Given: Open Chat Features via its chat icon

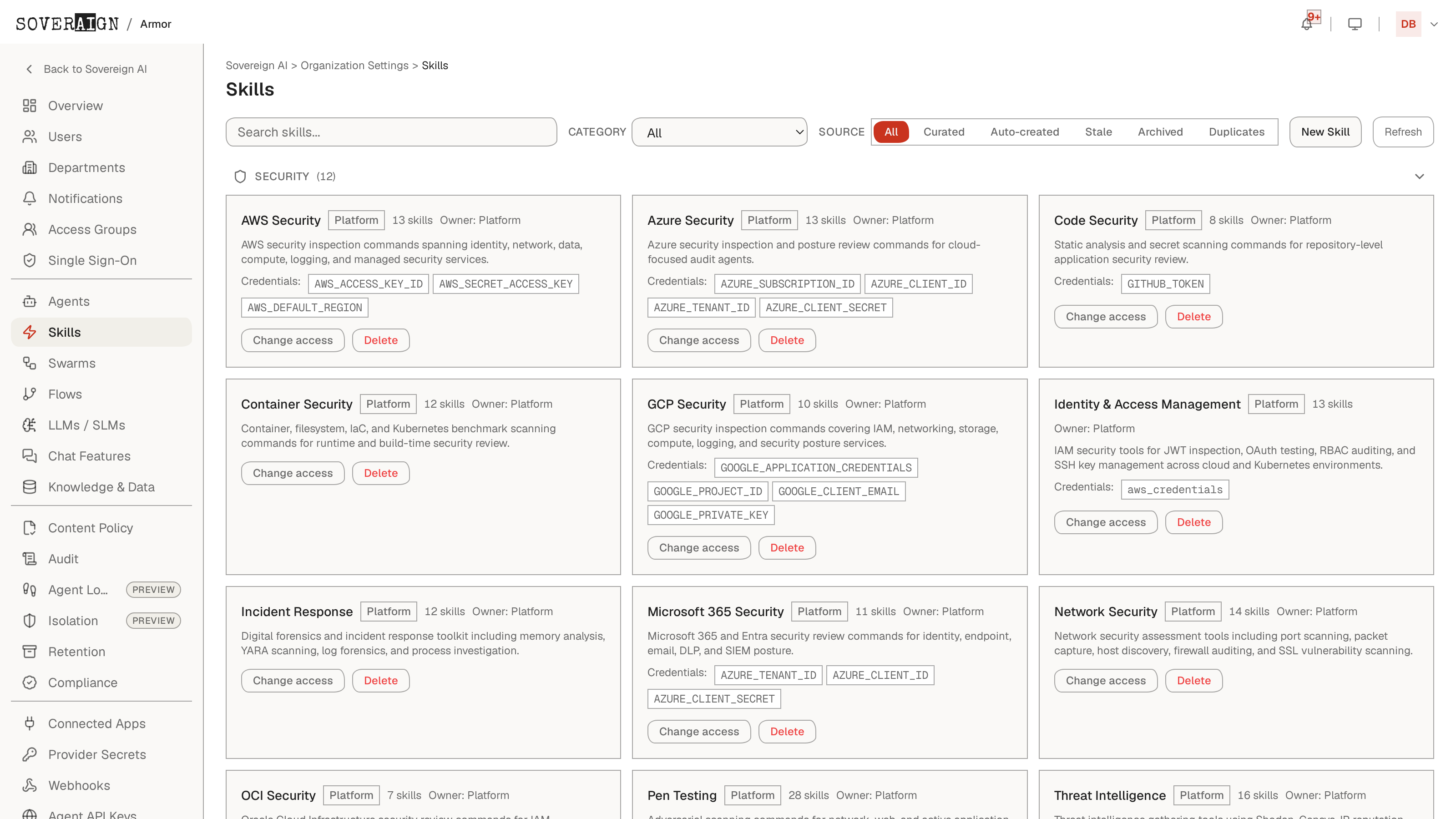Looking at the screenshot, I should (30, 456).
